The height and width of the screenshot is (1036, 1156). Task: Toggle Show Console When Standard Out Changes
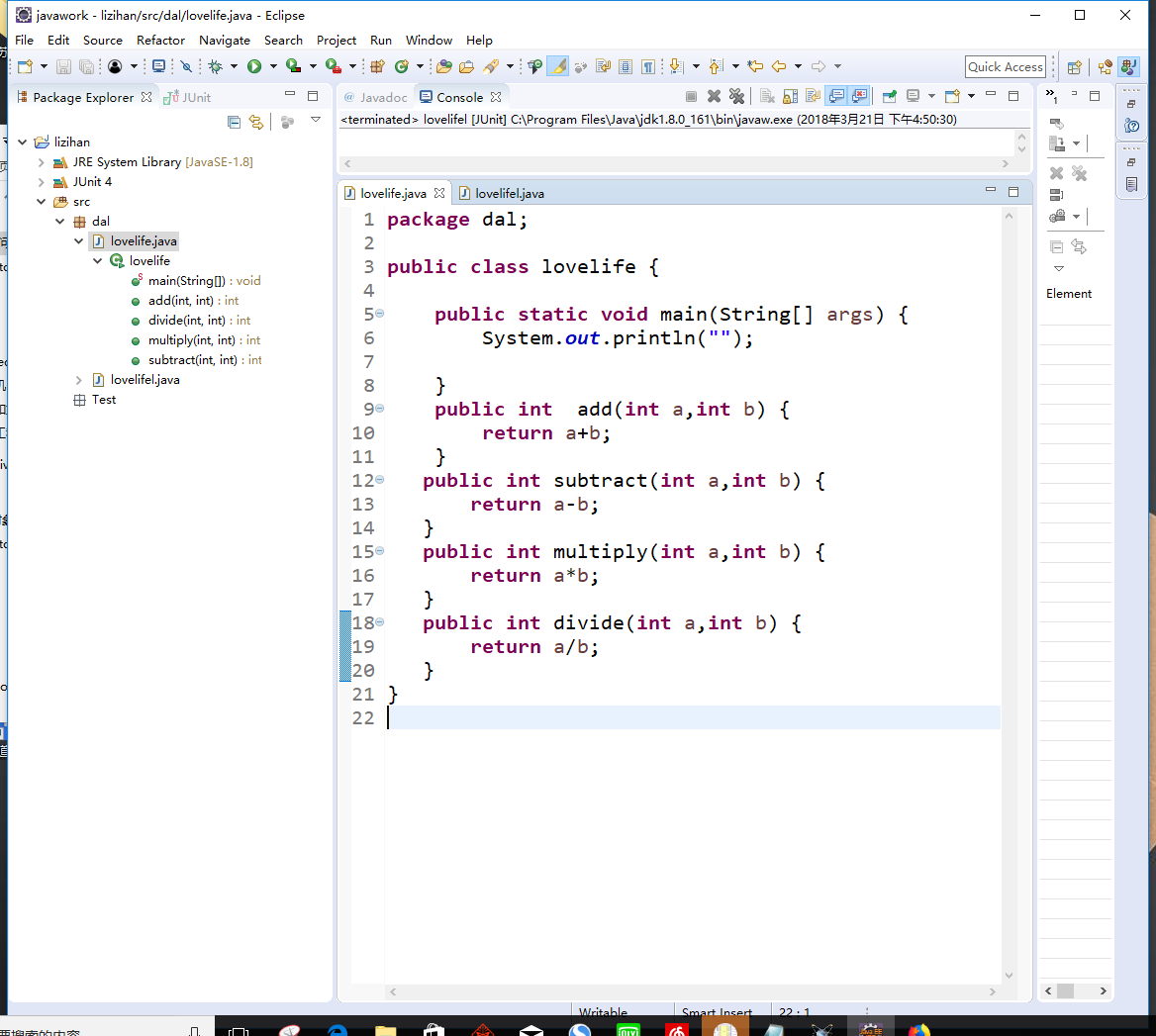(x=836, y=96)
